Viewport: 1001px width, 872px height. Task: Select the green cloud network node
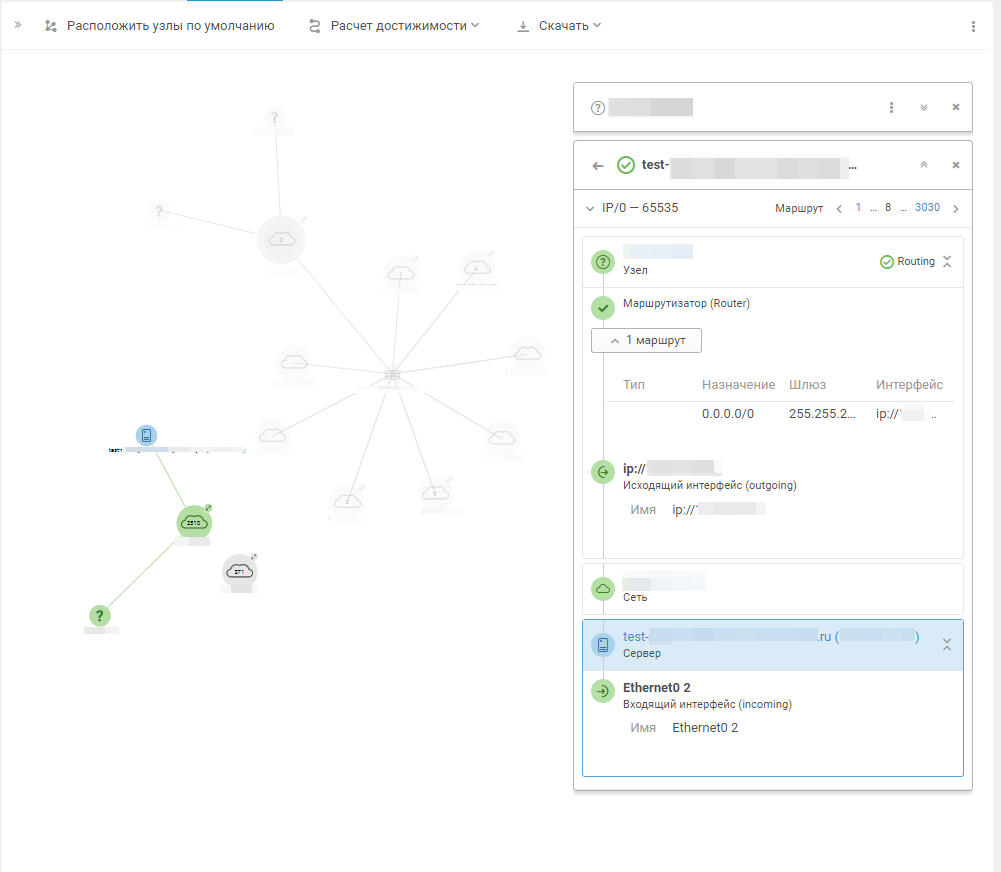193,522
